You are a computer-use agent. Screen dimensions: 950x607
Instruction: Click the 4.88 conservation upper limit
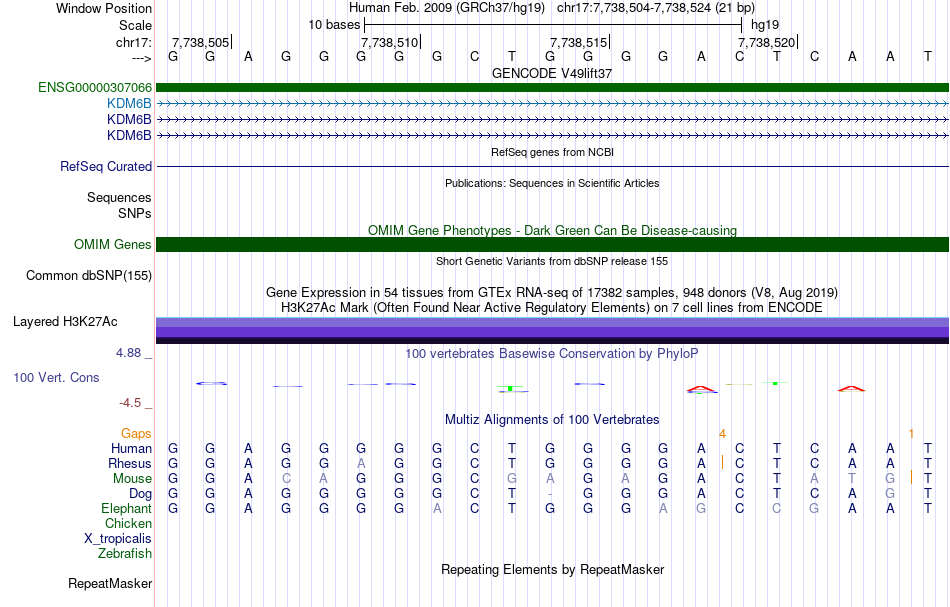[128, 353]
